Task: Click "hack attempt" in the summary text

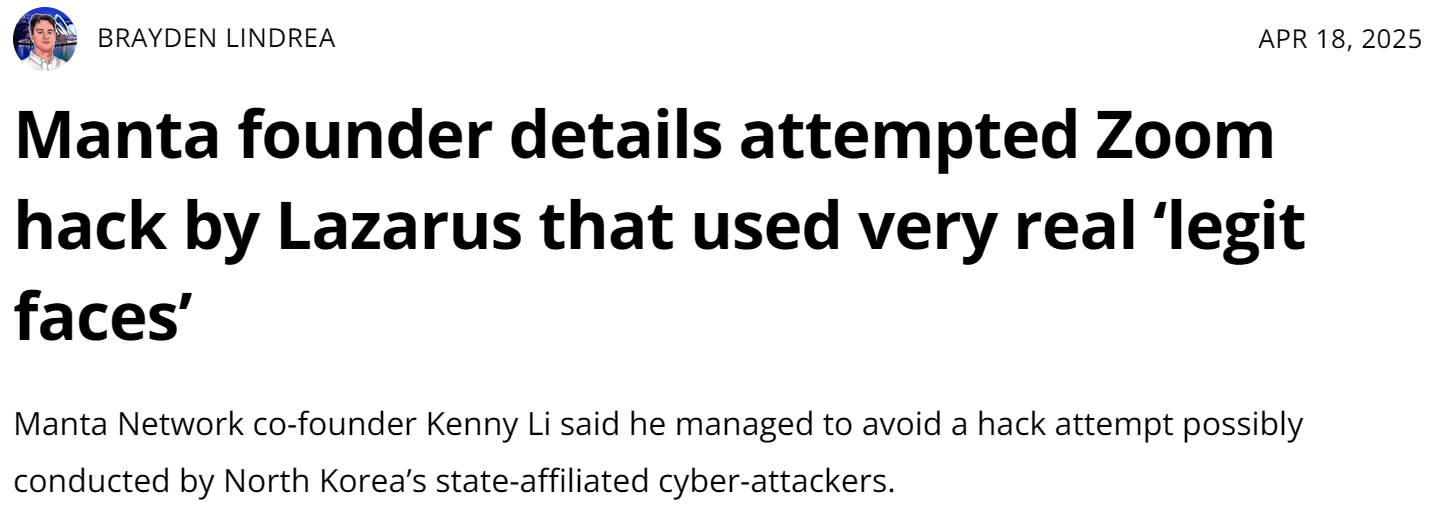Action: tap(1074, 425)
